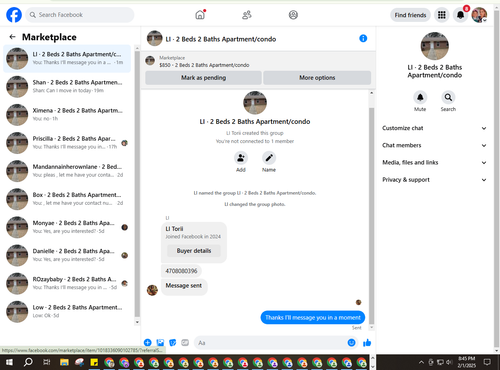Image resolution: width=500 pixels, height=370 pixels.
Task: Open the Home feed icon
Action: coord(200,15)
